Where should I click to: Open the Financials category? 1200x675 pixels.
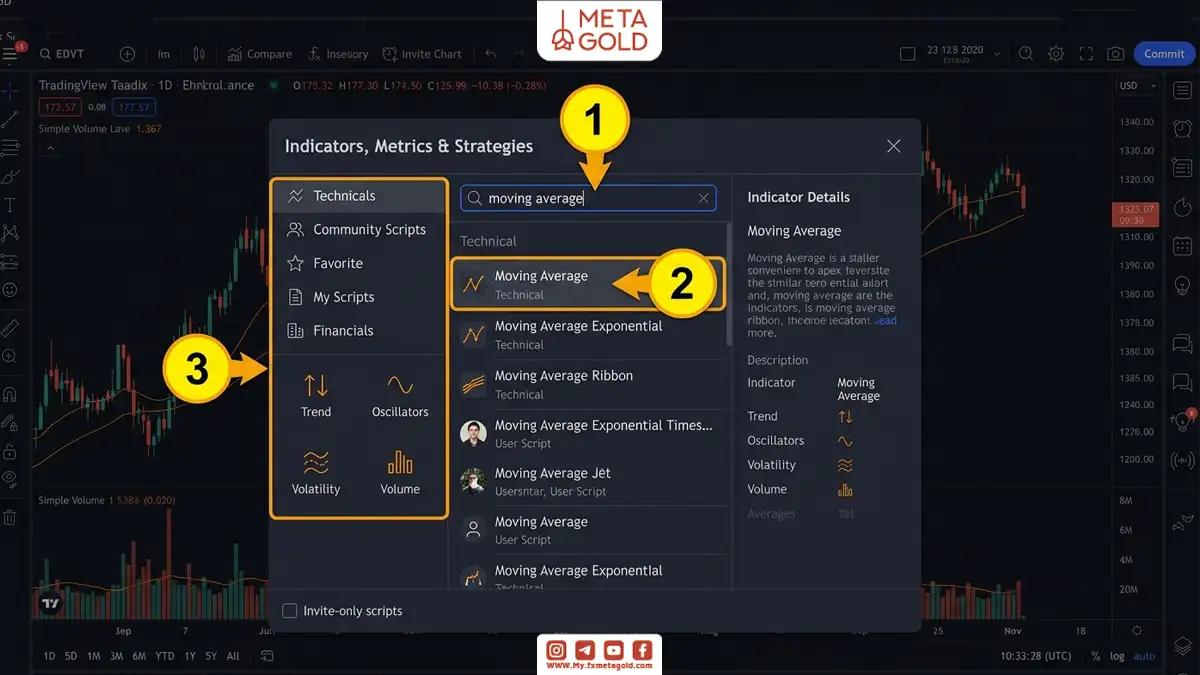(x=360, y=331)
